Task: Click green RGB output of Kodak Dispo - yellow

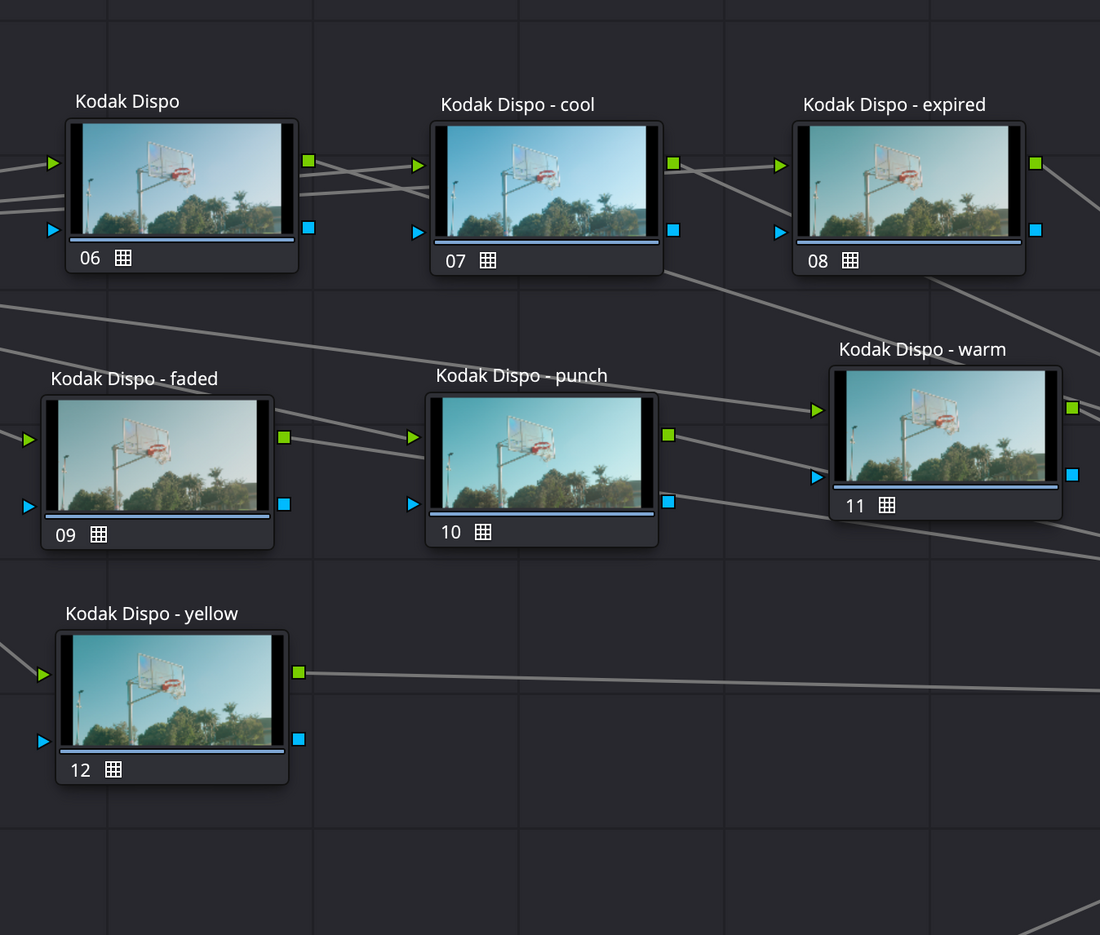Action: (298, 673)
